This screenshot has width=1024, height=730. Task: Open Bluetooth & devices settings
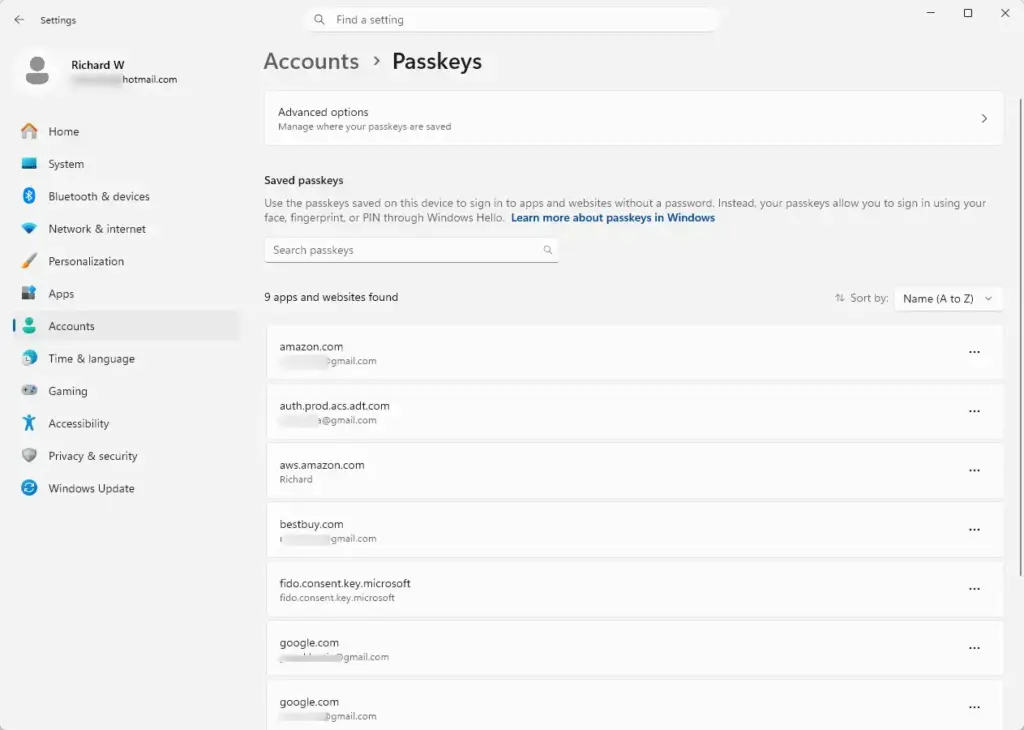pyautogui.click(x=127, y=197)
